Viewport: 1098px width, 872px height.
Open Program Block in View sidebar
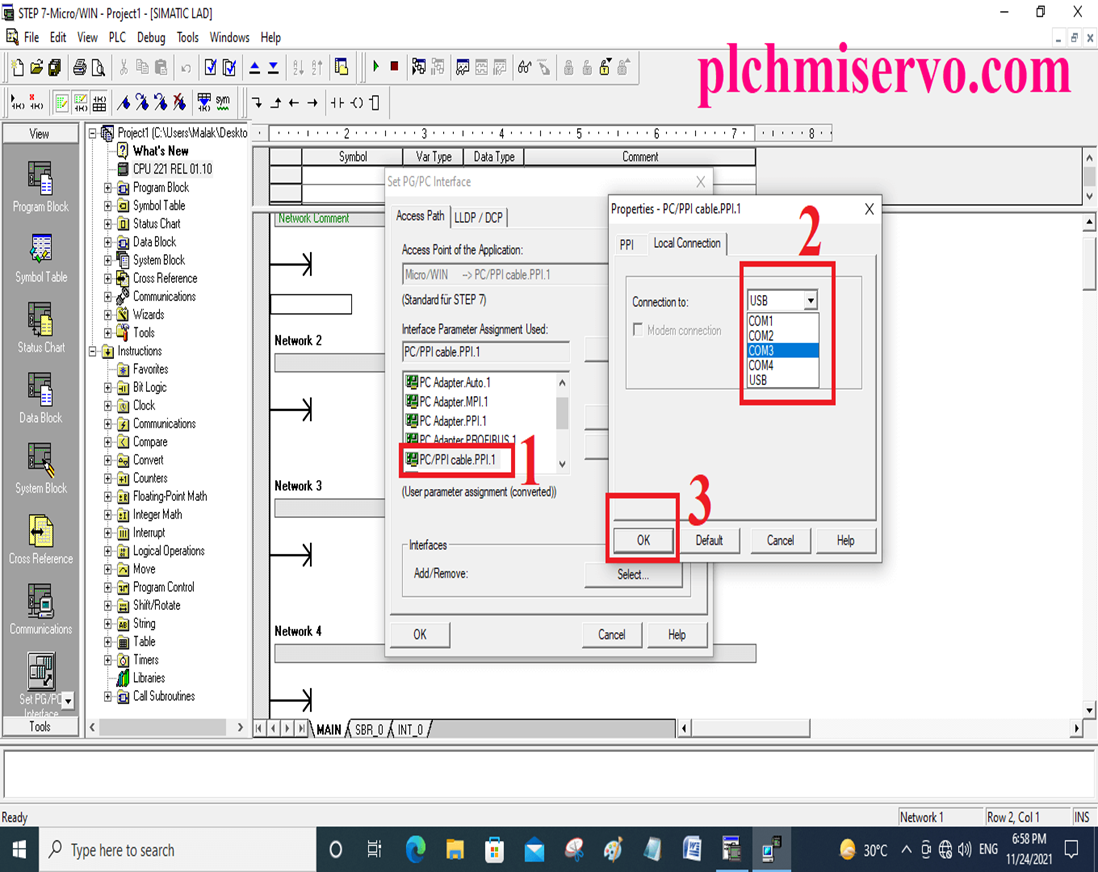(41, 186)
